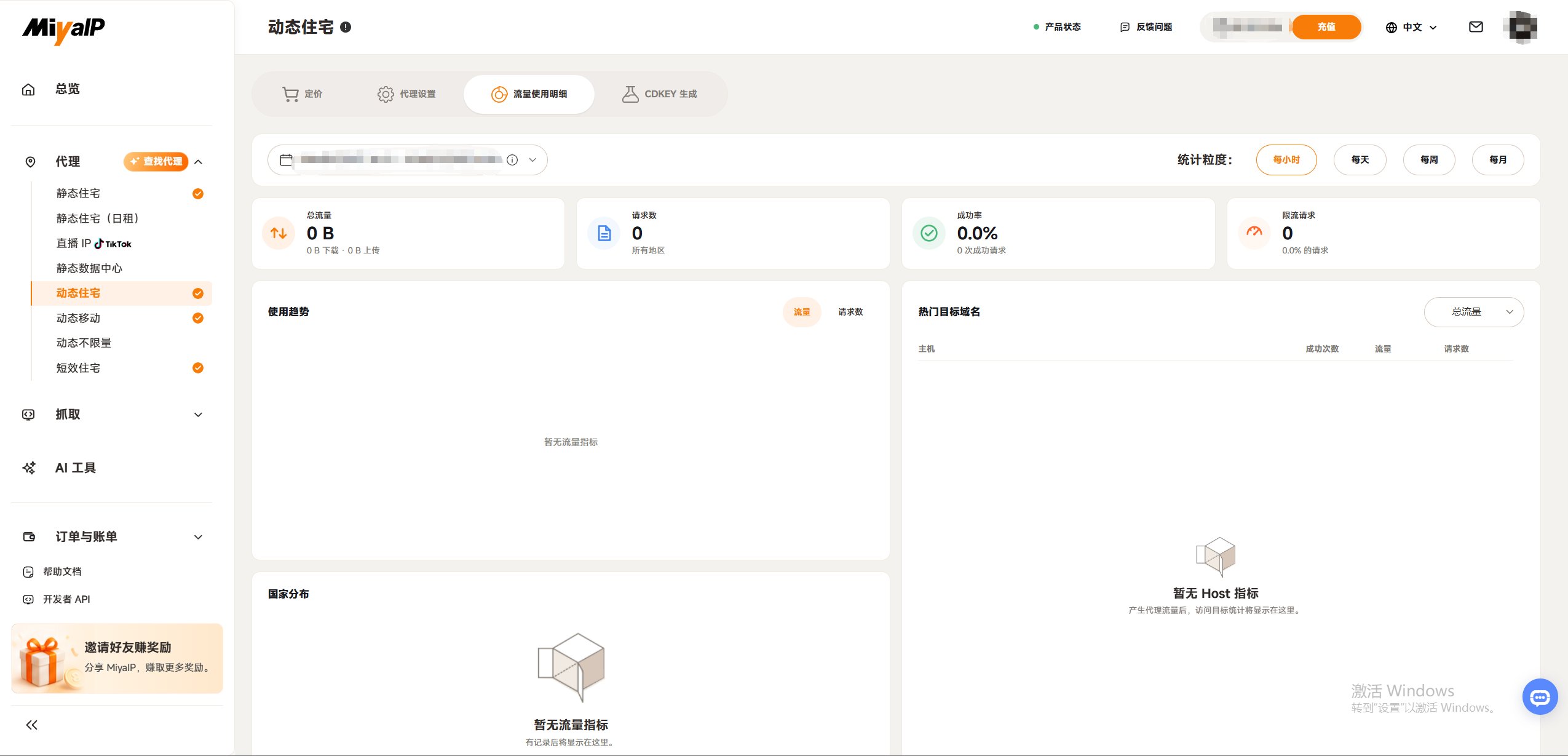This screenshot has height=756, width=1568.
Task: Open the info icon beside 动态住宅 title
Action: (x=346, y=27)
